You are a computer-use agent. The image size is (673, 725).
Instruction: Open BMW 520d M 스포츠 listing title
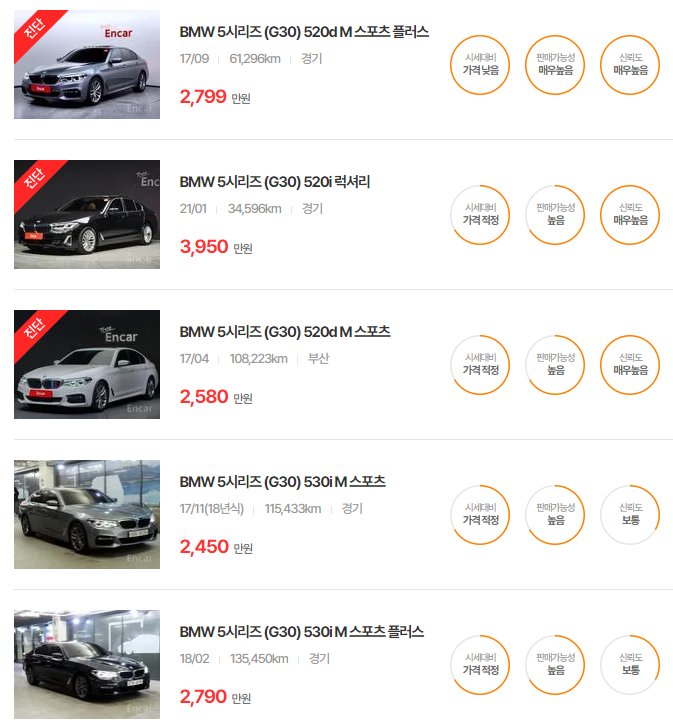pyautogui.click(x=285, y=332)
